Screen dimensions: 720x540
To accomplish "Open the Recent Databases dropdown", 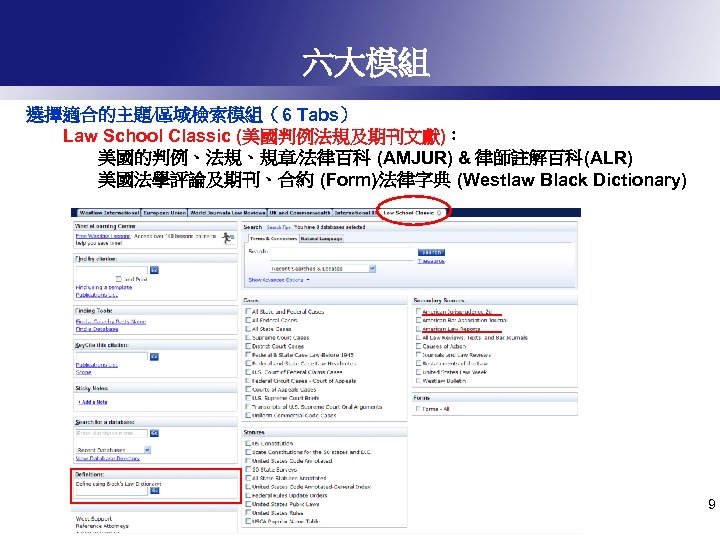I will click(113, 450).
